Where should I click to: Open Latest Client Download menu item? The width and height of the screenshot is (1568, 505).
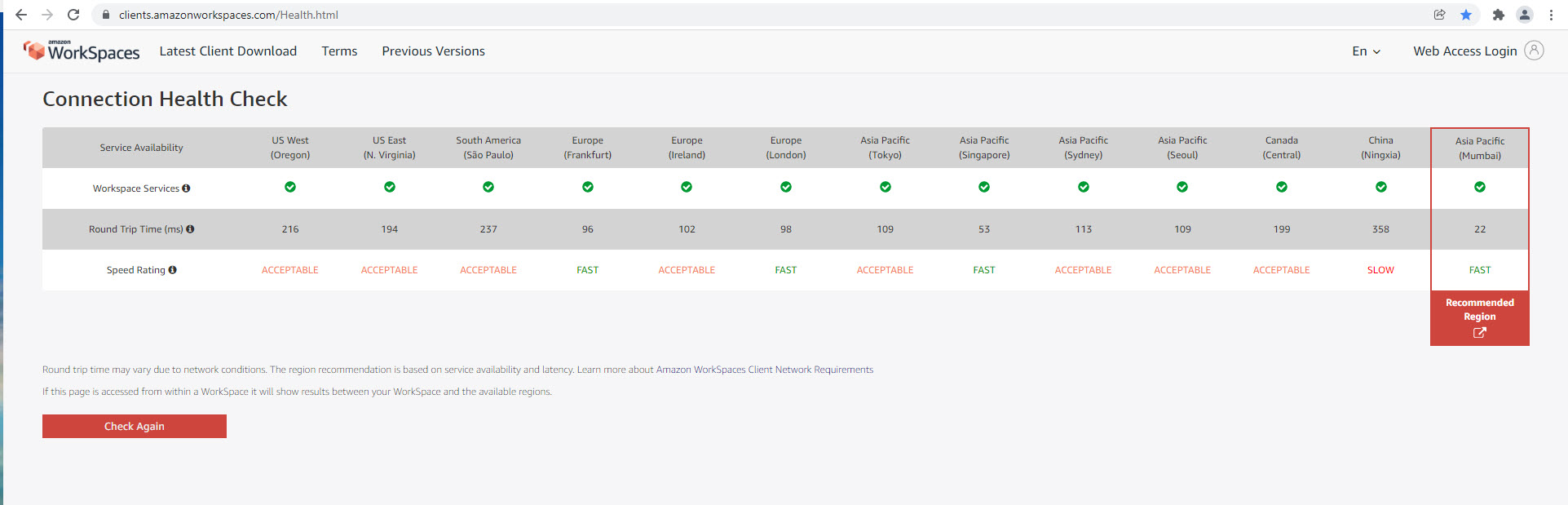click(227, 51)
